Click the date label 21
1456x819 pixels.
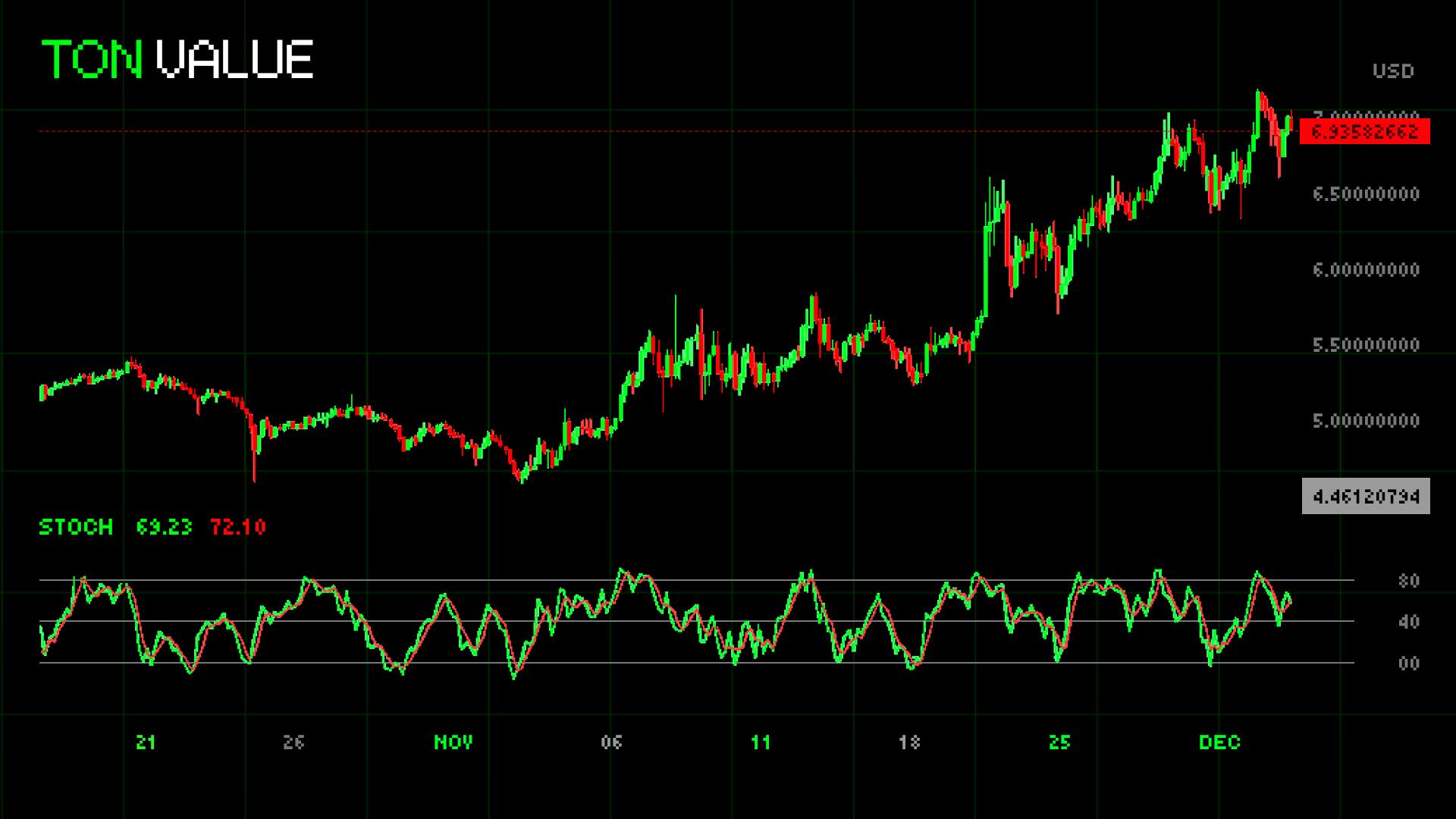click(146, 742)
